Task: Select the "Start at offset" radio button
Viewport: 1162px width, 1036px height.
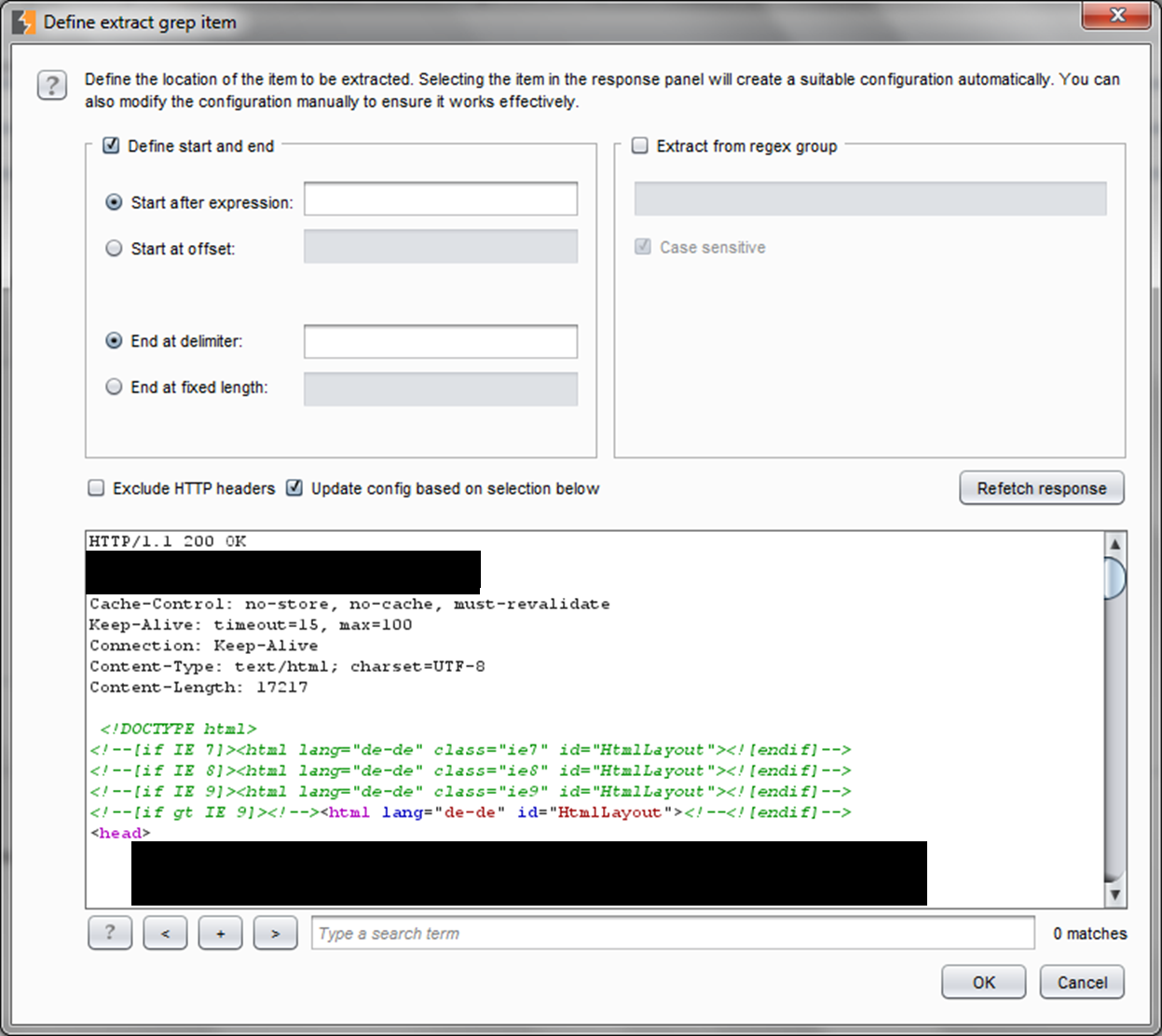Action: (x=114, y=248)
